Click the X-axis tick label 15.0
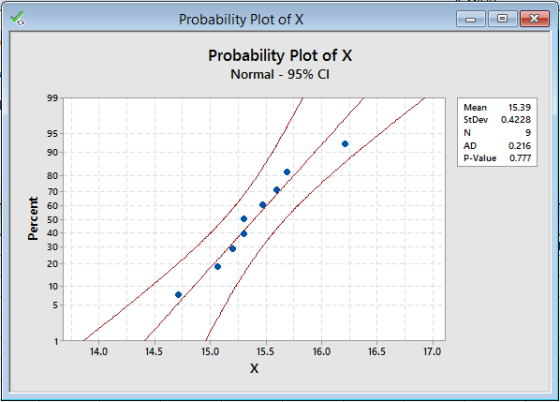Viewport: 560px width, 402px height. coord(210,352)
